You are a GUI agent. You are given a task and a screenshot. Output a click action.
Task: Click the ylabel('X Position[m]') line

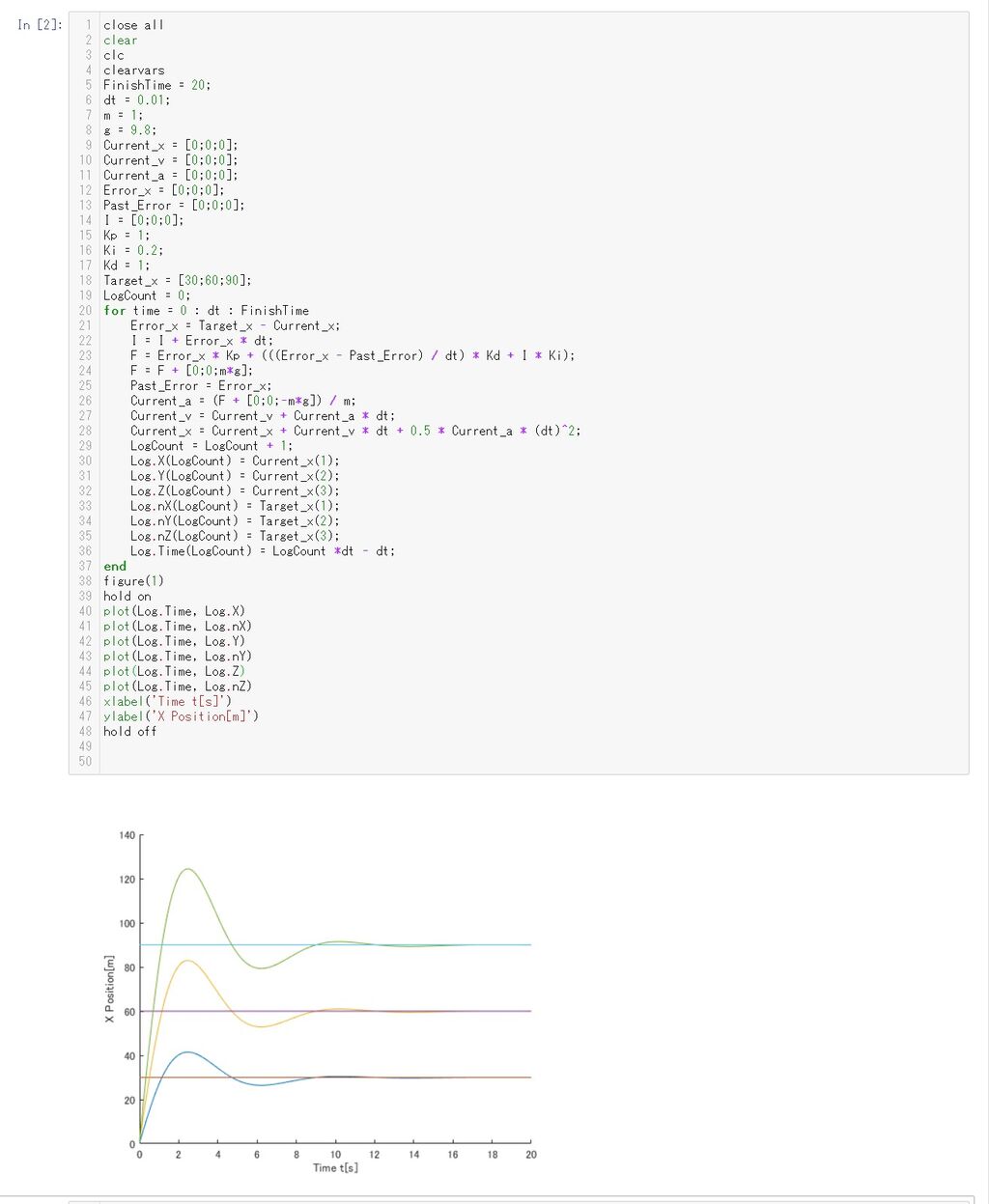181,716
